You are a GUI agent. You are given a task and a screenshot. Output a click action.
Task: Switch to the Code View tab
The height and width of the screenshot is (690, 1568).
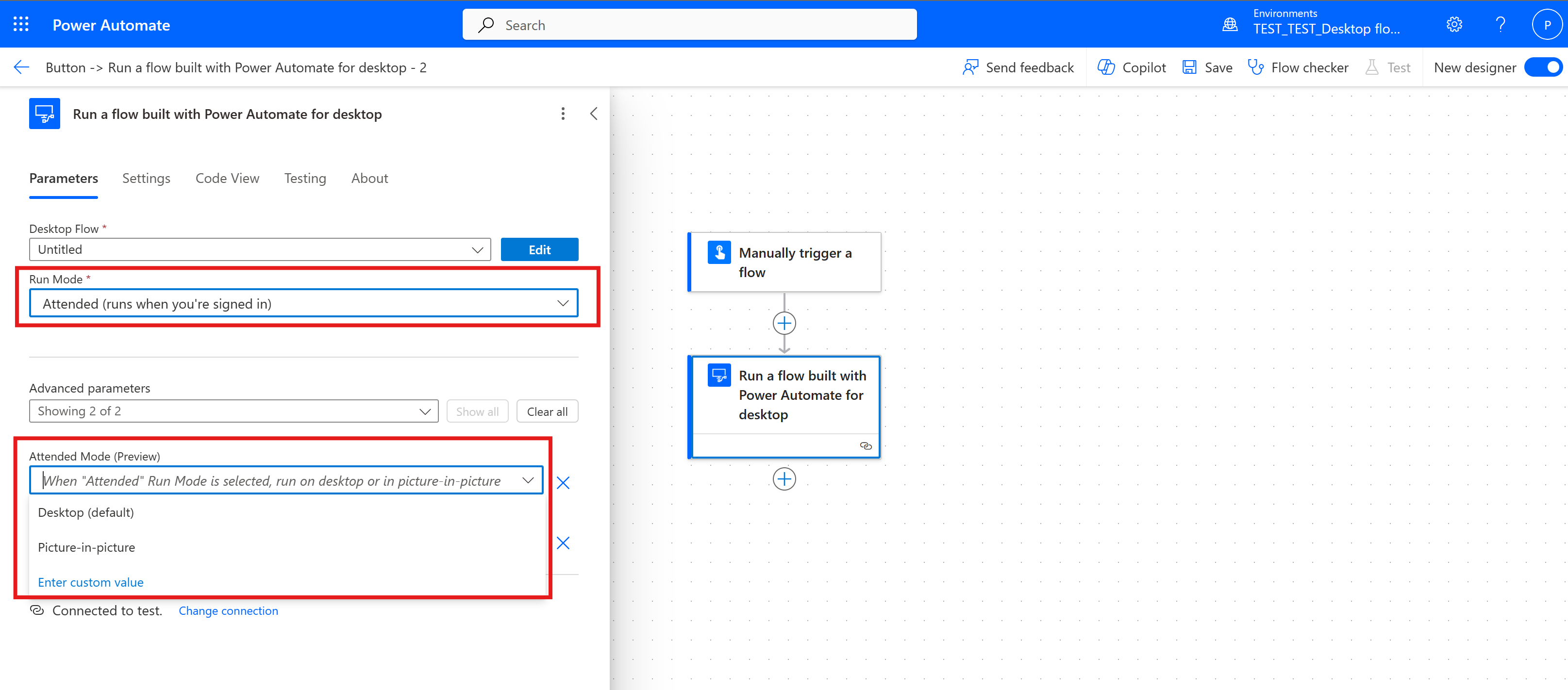tap(228, 178)
